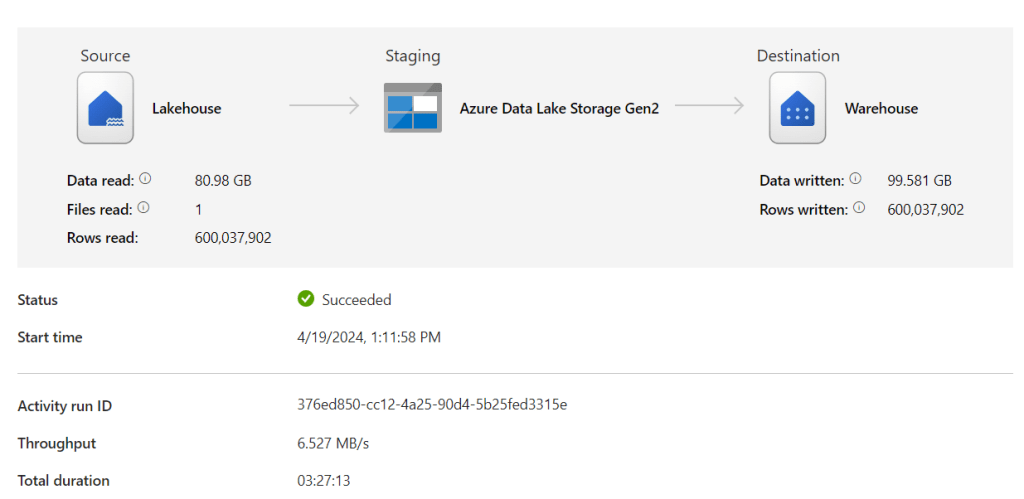Click the green Succeeded checkmark icon
This screenshot has height=499, width=1024.
tap(306, 299)
